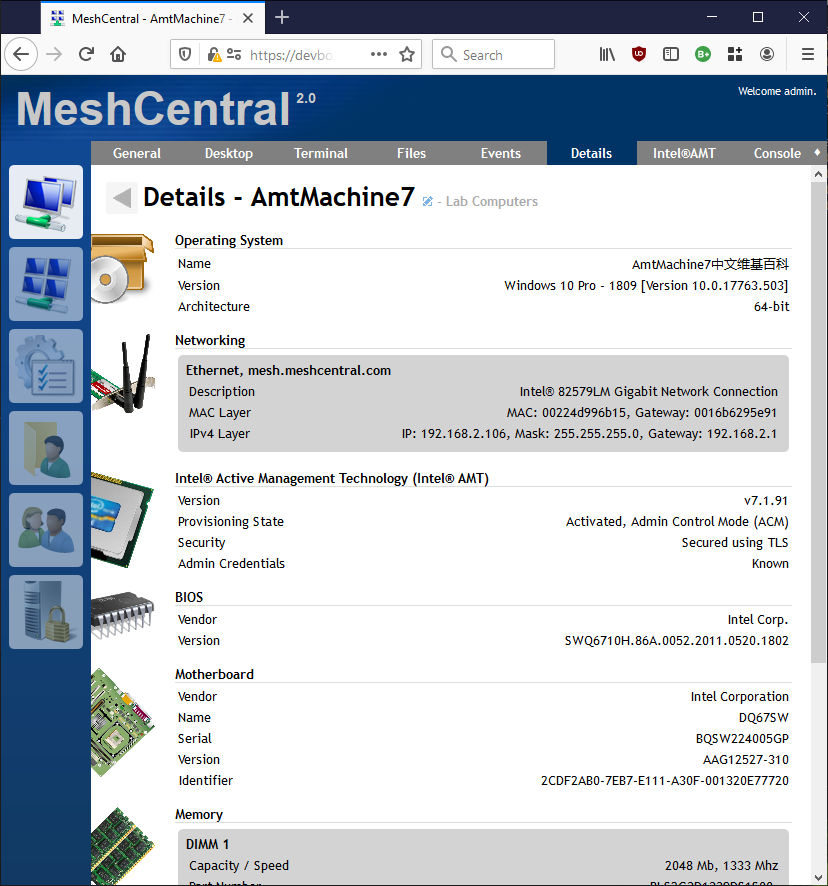Close the MeshCentral browser tab
Viewport: 828px width, 886px height.
[248, 18]
